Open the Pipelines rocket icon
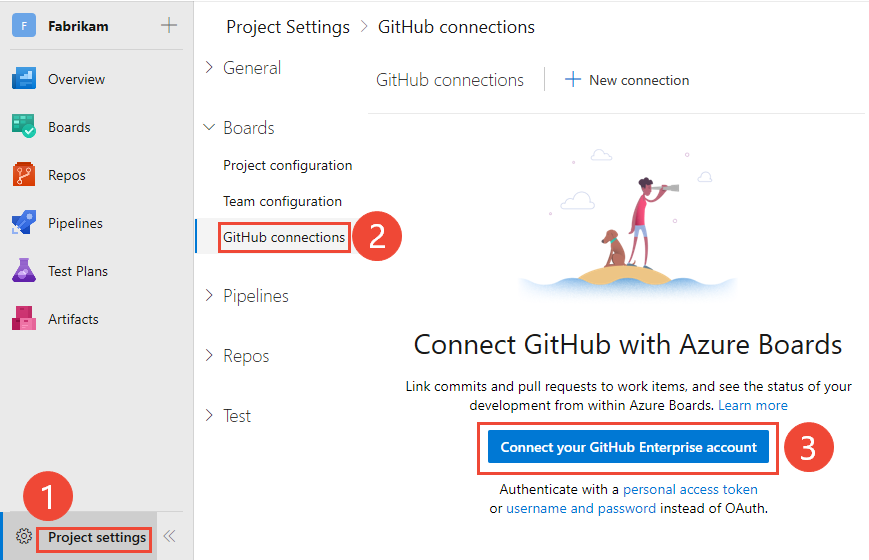The width and height of the screenshot is (869, 560). [24, 223]
